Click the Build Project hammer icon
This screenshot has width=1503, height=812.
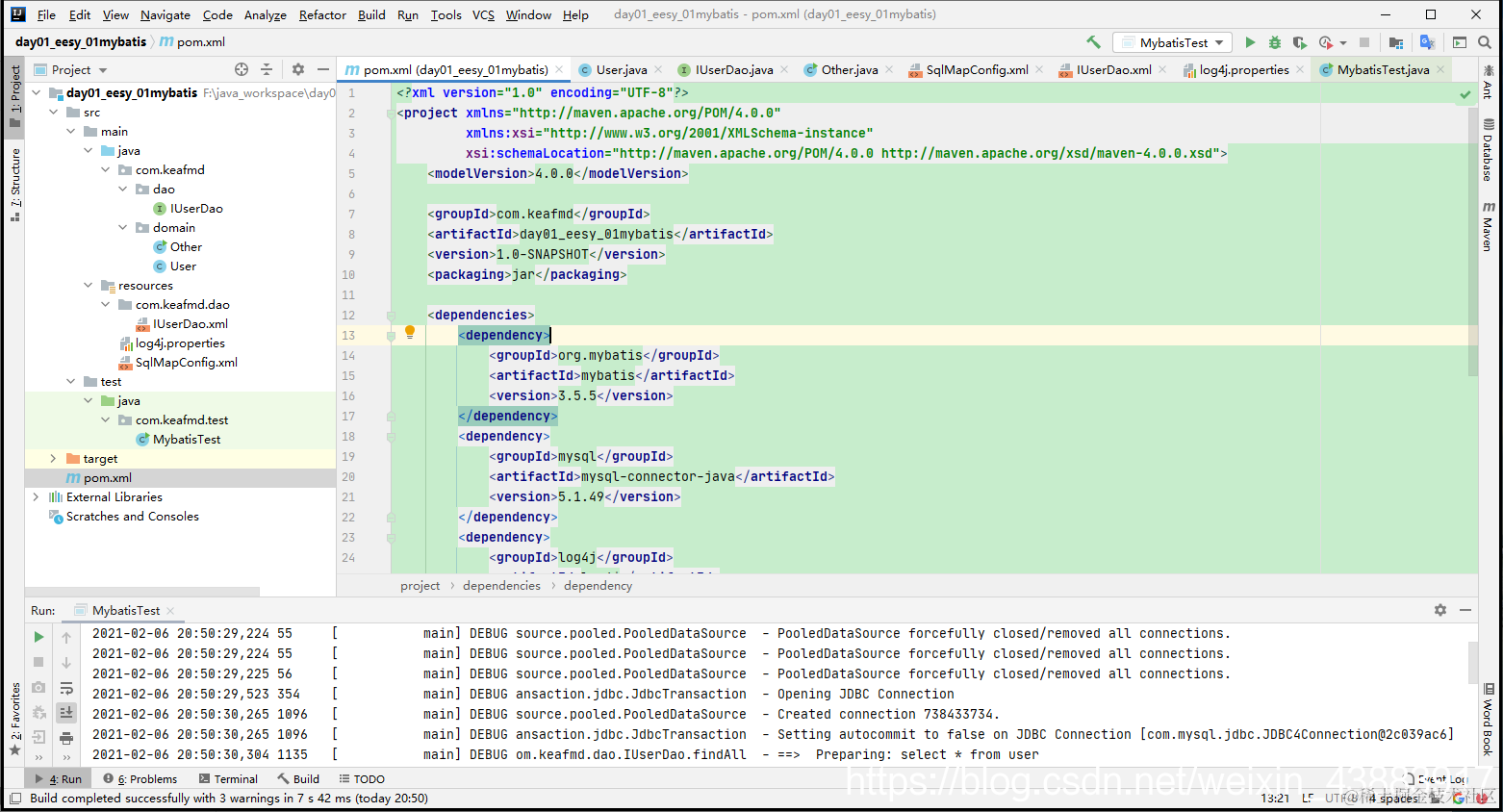click(x=1093, y=42)
